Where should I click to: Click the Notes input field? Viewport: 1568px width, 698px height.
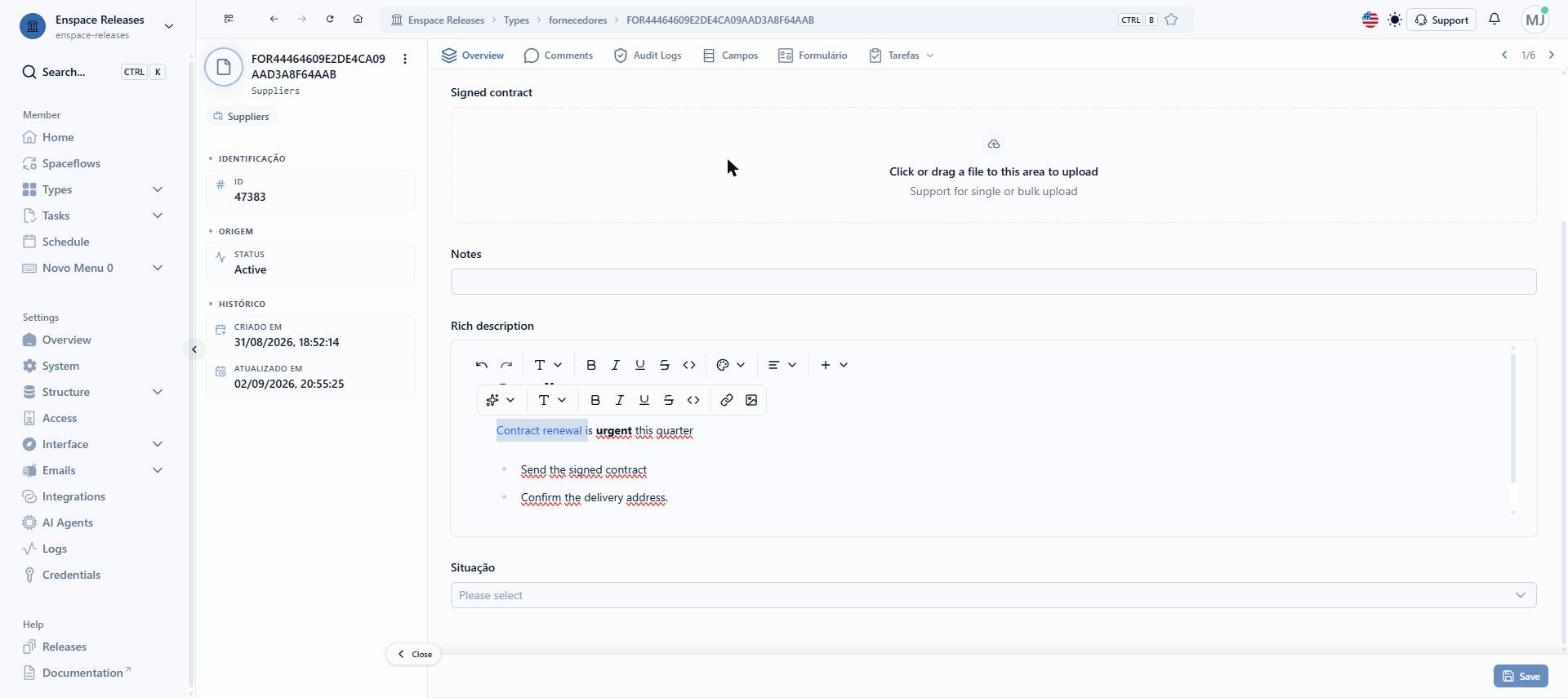pos(993,282)
